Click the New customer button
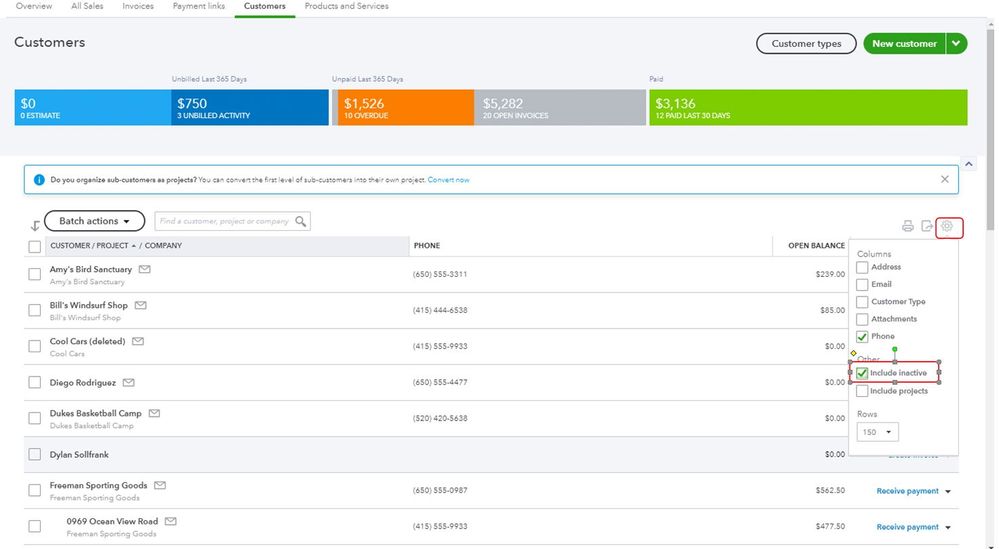The image size is (999, 549). pos(904,44)
